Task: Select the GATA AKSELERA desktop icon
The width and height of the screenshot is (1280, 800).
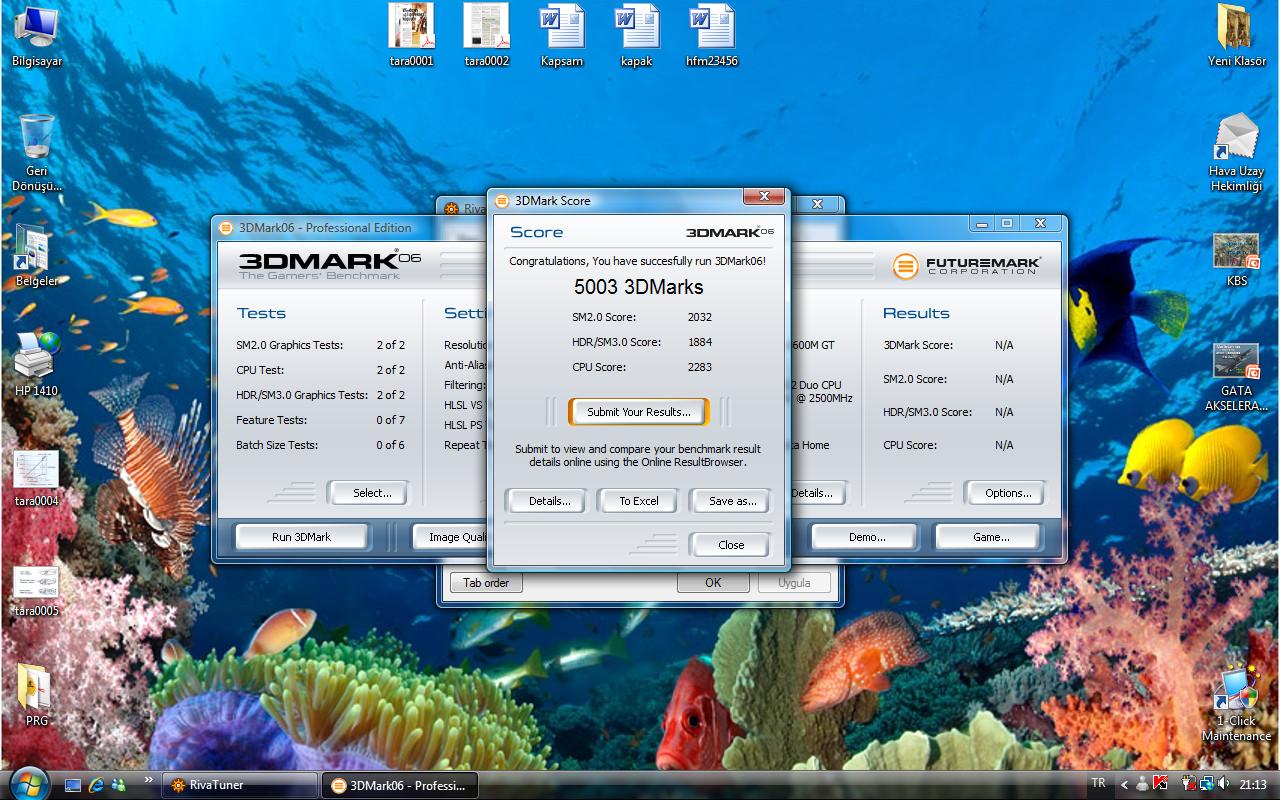Action: coord(1237,378)
